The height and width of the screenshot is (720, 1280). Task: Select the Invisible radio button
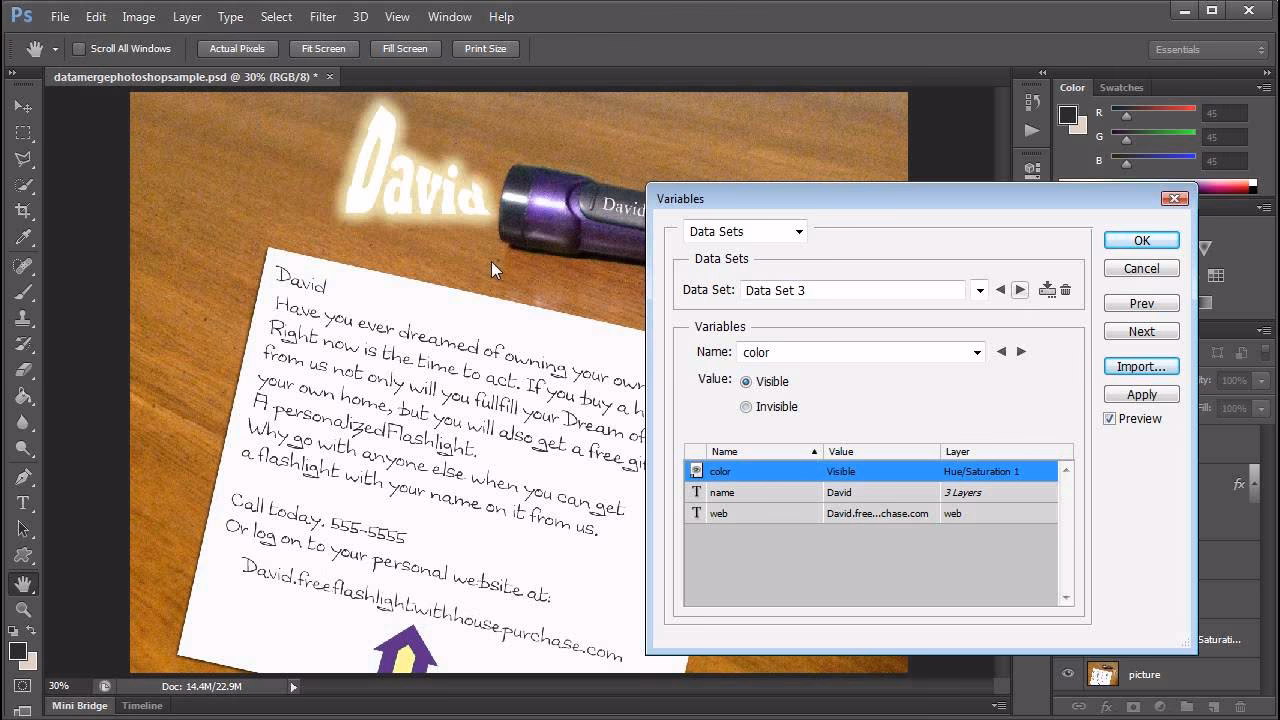click(x=746, y=407)
